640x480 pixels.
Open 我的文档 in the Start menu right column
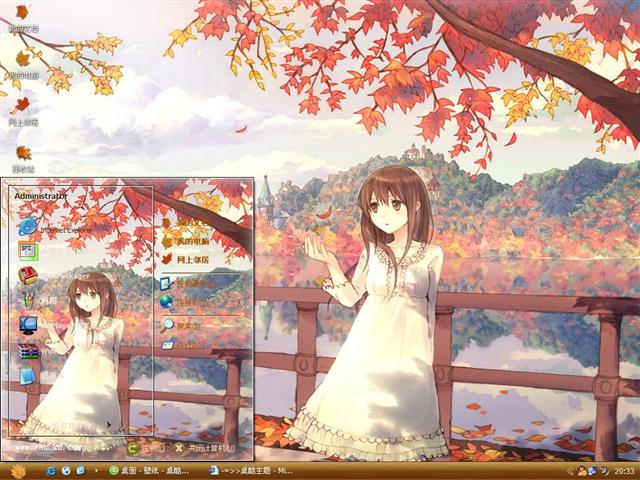[186, 222]
